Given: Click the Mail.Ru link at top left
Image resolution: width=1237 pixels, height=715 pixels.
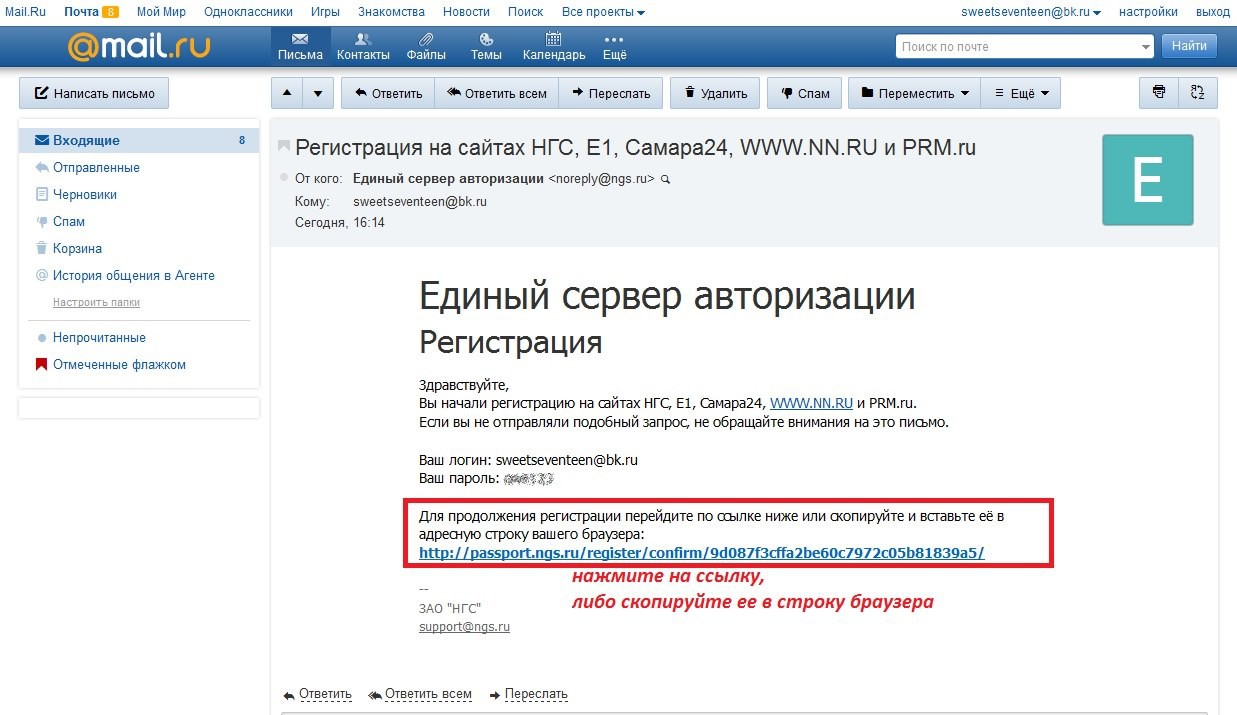Looking at the screenshot, I should 26,12.
